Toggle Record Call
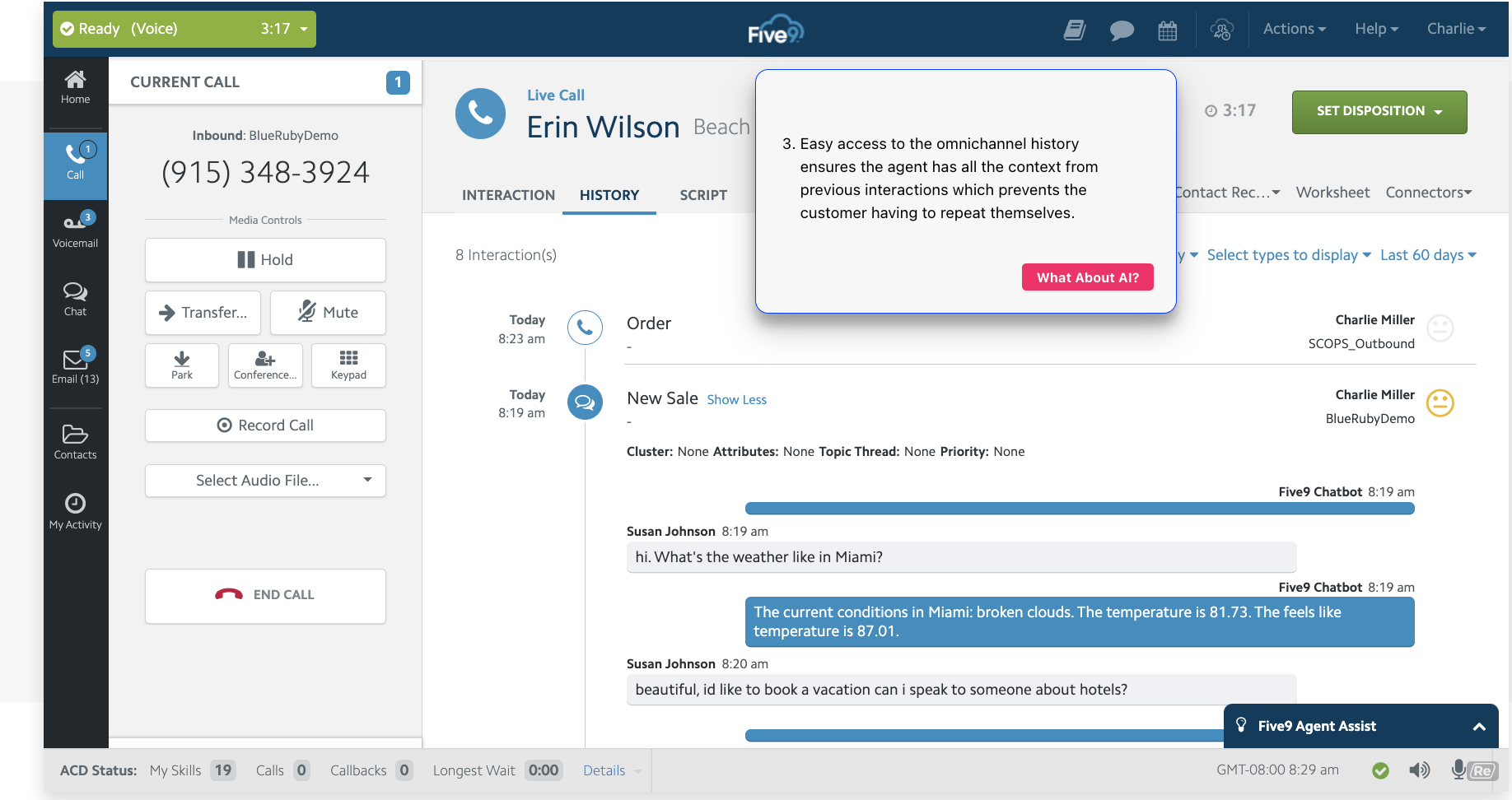 265,426
